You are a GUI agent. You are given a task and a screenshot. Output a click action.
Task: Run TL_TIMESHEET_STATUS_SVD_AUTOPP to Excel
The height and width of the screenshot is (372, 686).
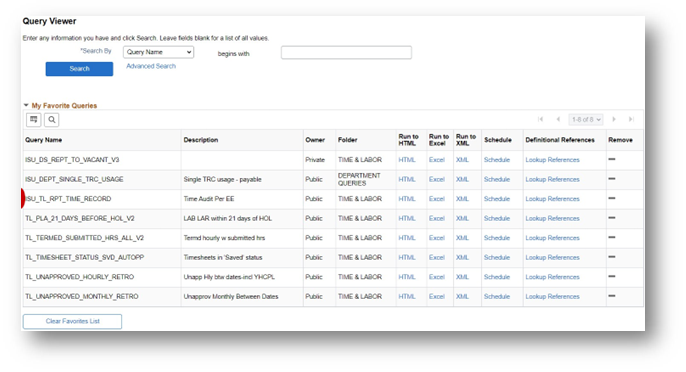click(437, 257)
